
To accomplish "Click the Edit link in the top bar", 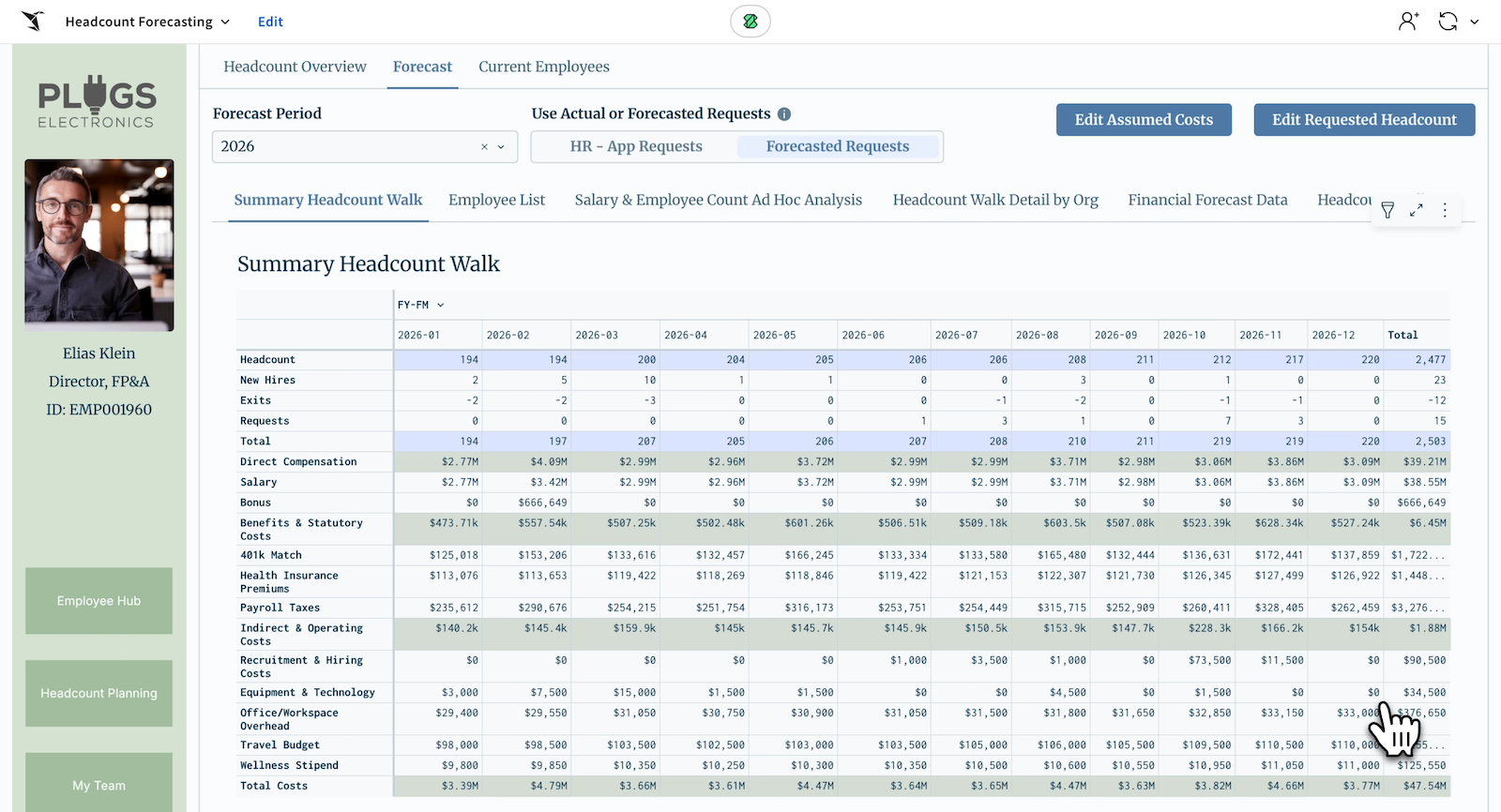I will coord(270,22).
